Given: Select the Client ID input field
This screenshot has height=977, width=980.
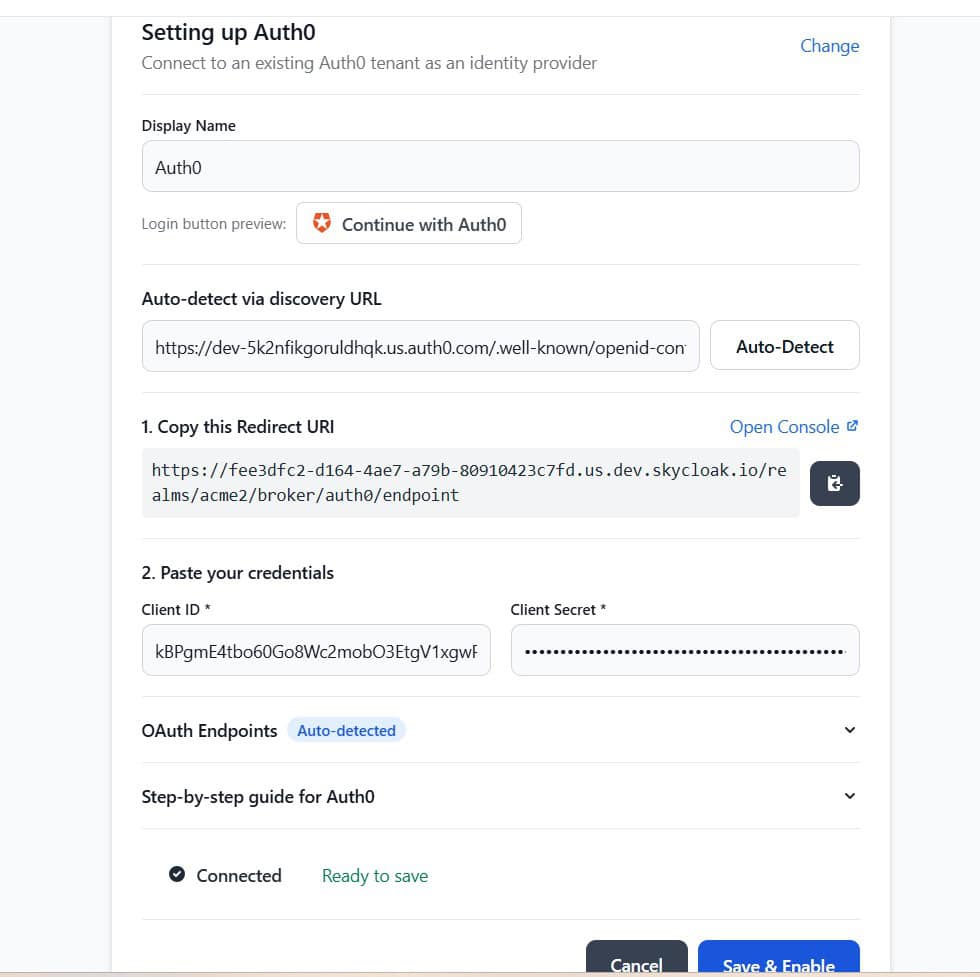Looking at the screenshot, I should click(316, 651).
